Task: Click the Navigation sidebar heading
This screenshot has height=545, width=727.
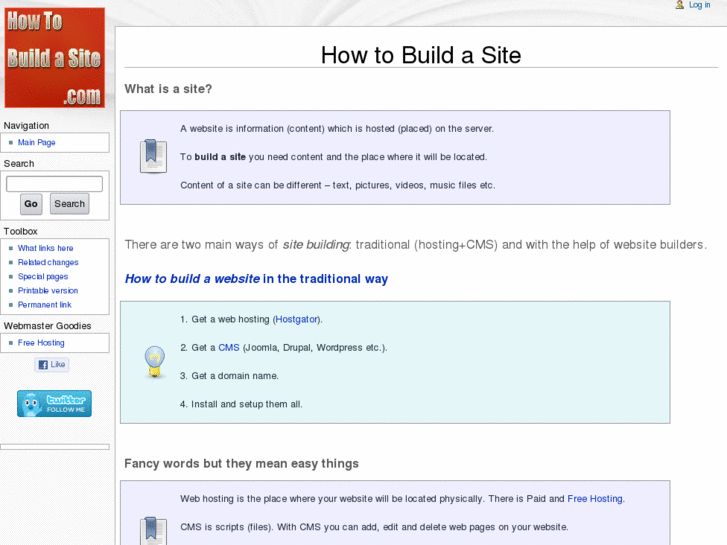Action: click(26, 126)
